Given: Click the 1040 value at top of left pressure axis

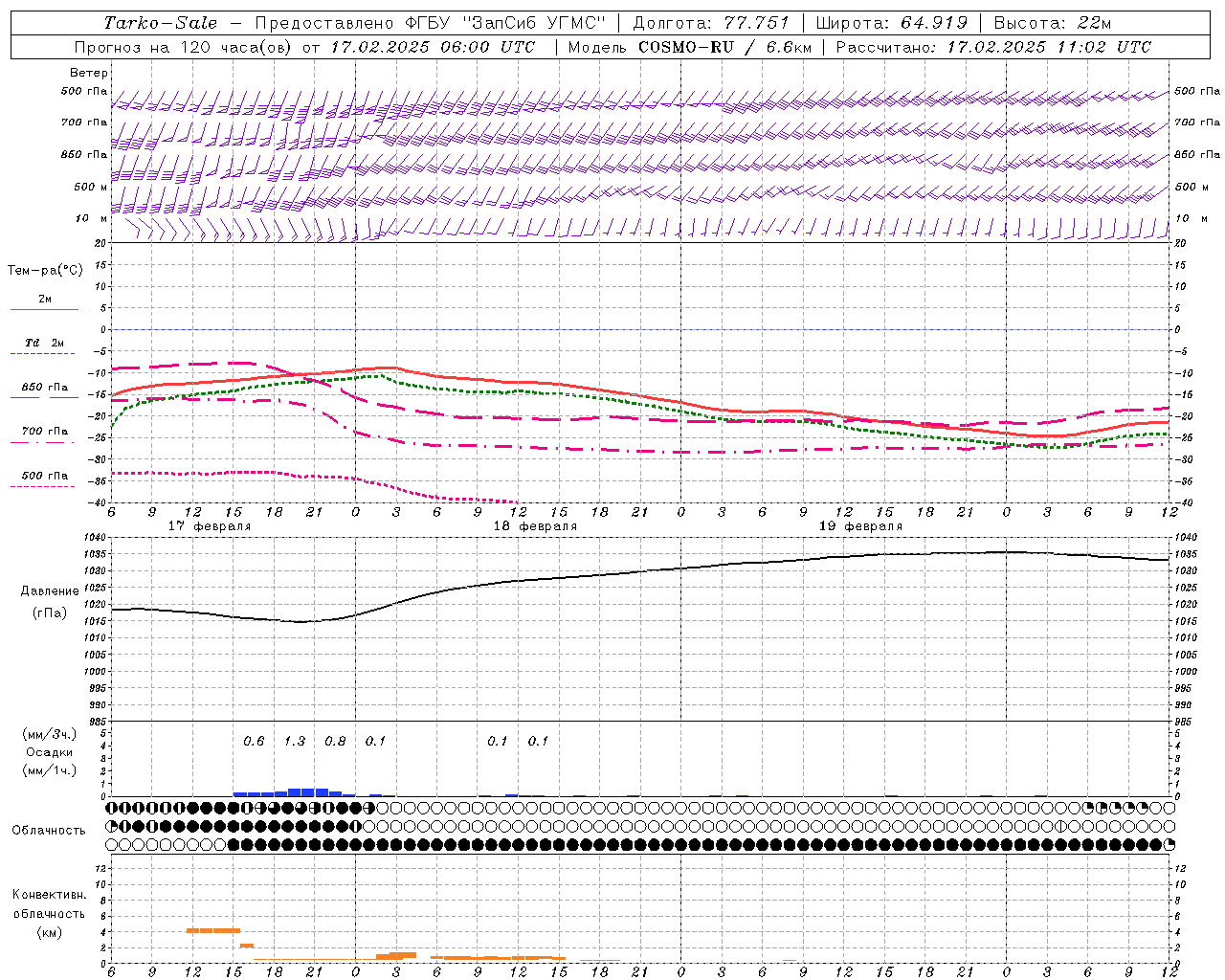Looking at the screenshot, I should click(93, 537).
